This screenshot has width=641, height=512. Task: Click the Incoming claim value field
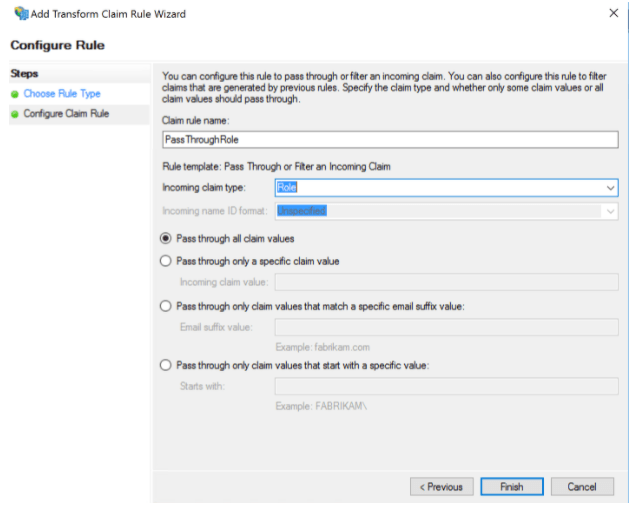446,283
